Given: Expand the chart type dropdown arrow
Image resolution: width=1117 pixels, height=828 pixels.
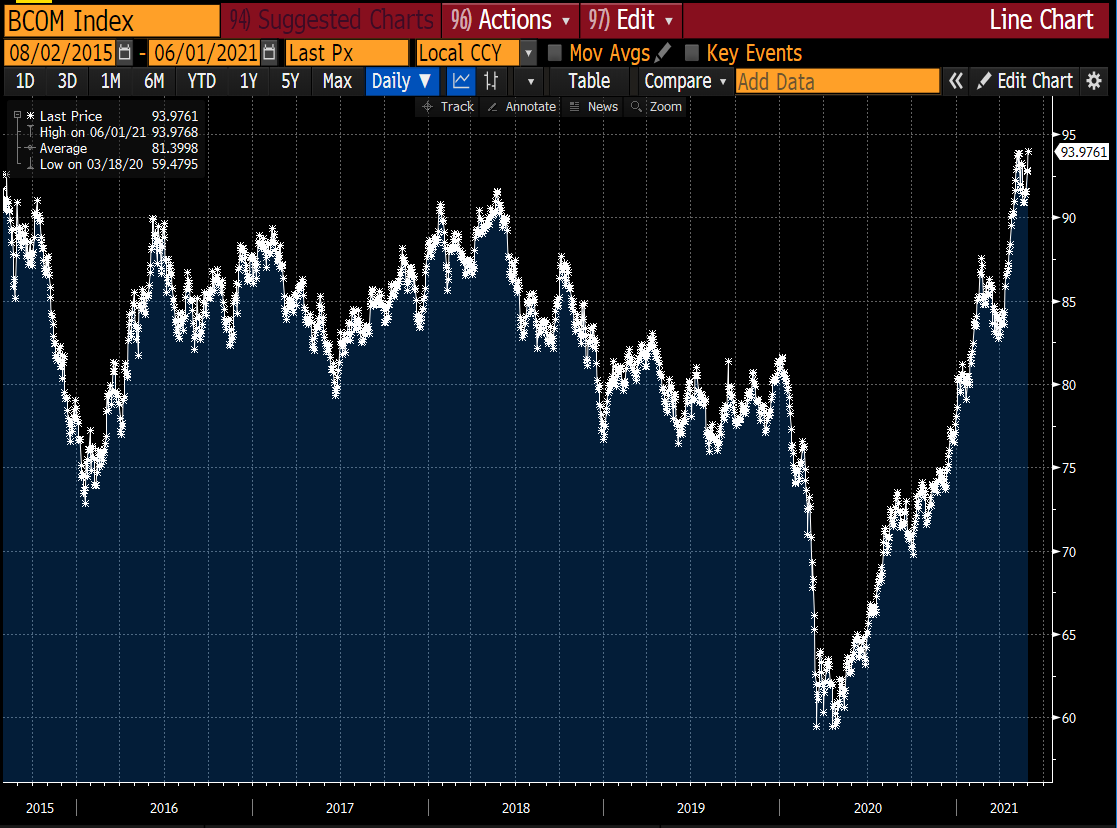Looking at the screenshot, I should pos(530,81).
